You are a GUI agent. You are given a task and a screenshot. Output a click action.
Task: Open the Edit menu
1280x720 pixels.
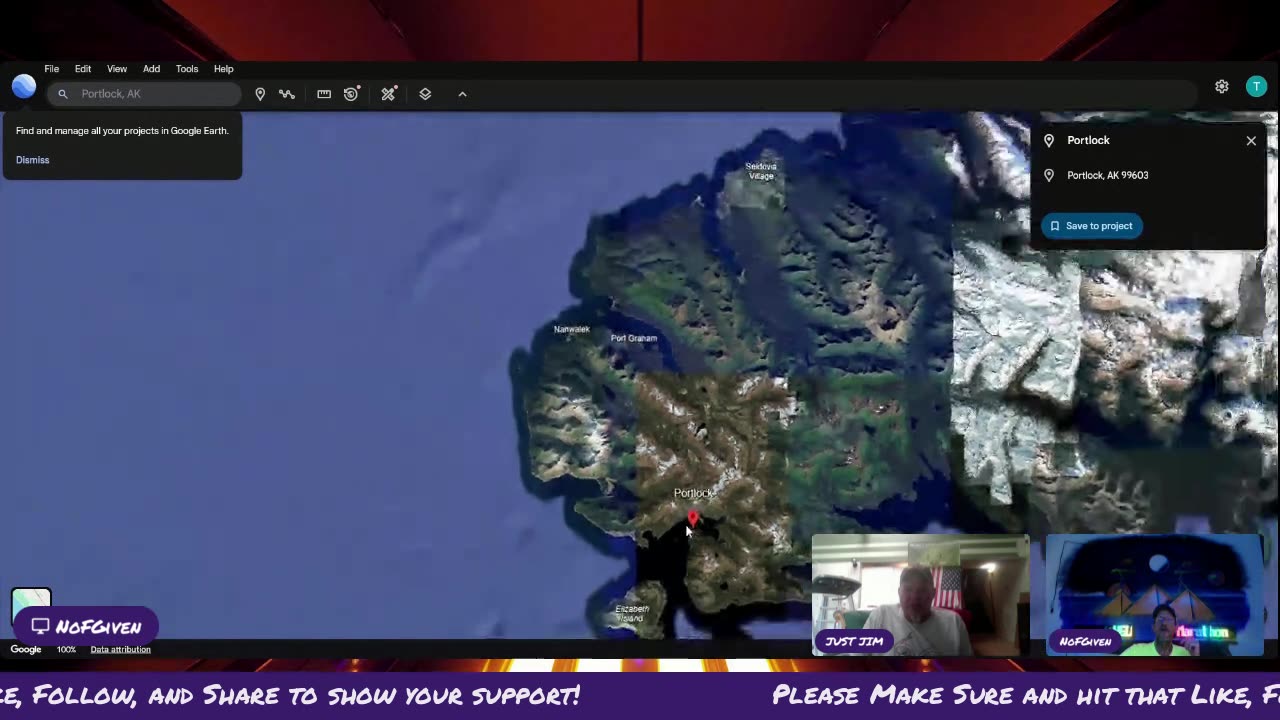click(83, 69)
